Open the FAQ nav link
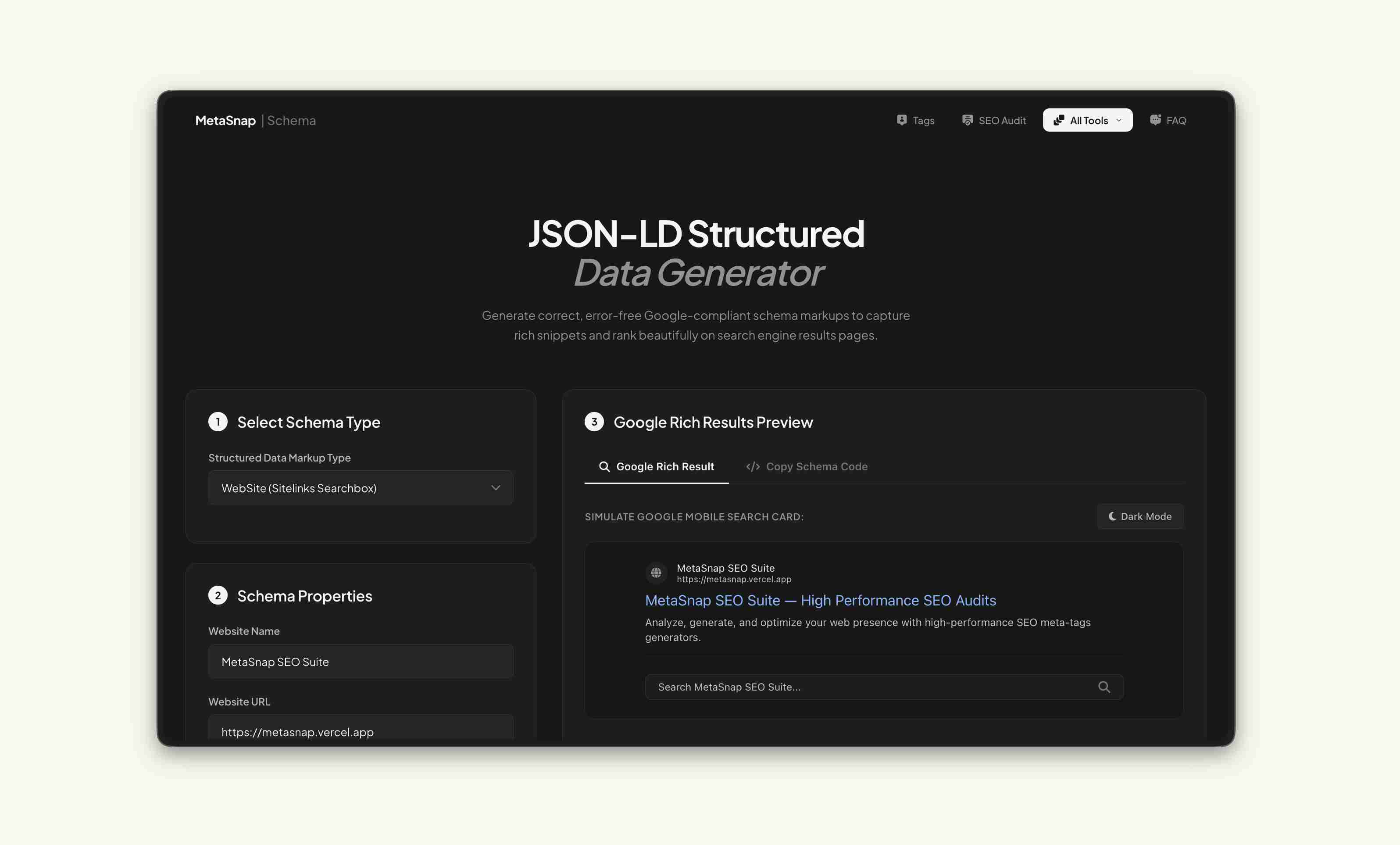The height and width of the screenshot is (845, 1400). 1168,121
